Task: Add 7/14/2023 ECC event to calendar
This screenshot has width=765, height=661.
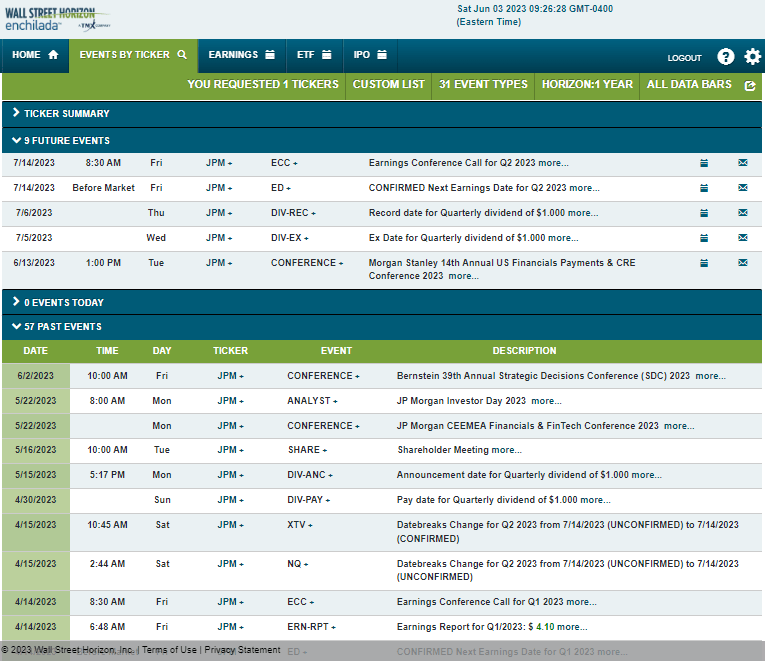Action: point(704,163)
